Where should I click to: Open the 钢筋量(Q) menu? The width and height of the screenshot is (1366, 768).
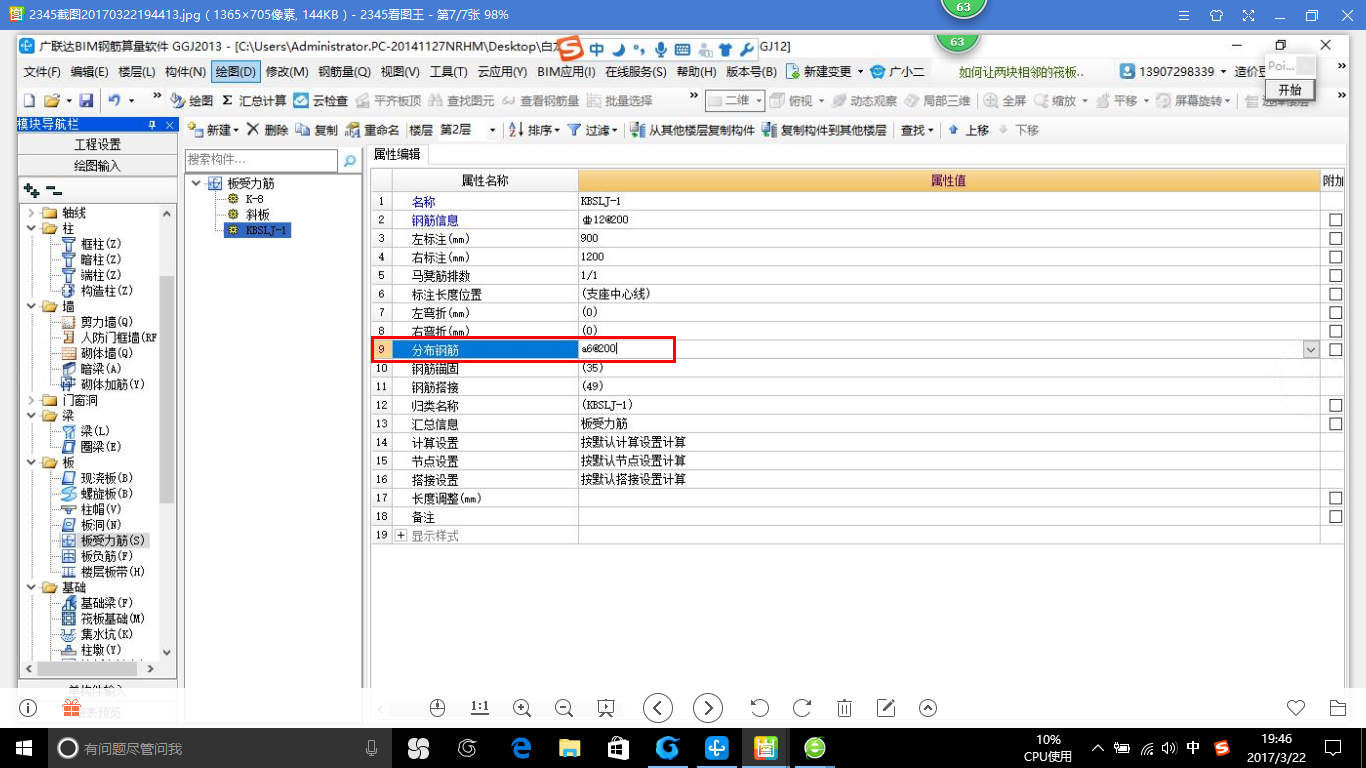(344, 72)
